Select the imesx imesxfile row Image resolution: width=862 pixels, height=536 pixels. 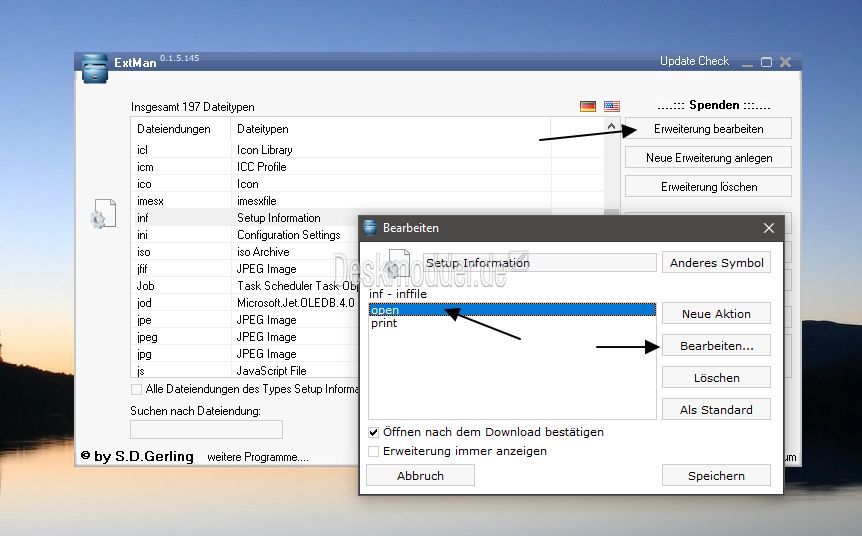click(368, 201)
